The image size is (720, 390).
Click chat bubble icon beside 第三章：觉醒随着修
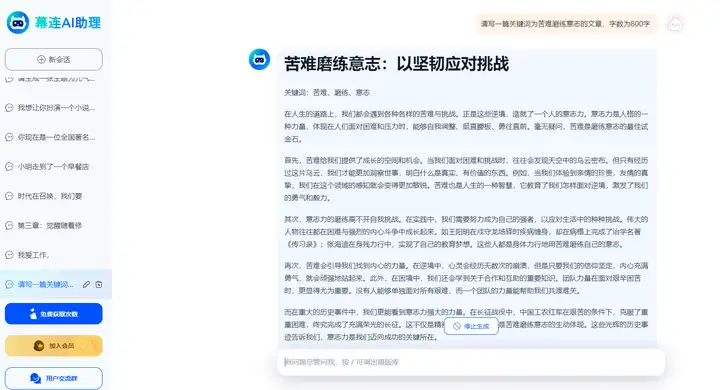9,226
